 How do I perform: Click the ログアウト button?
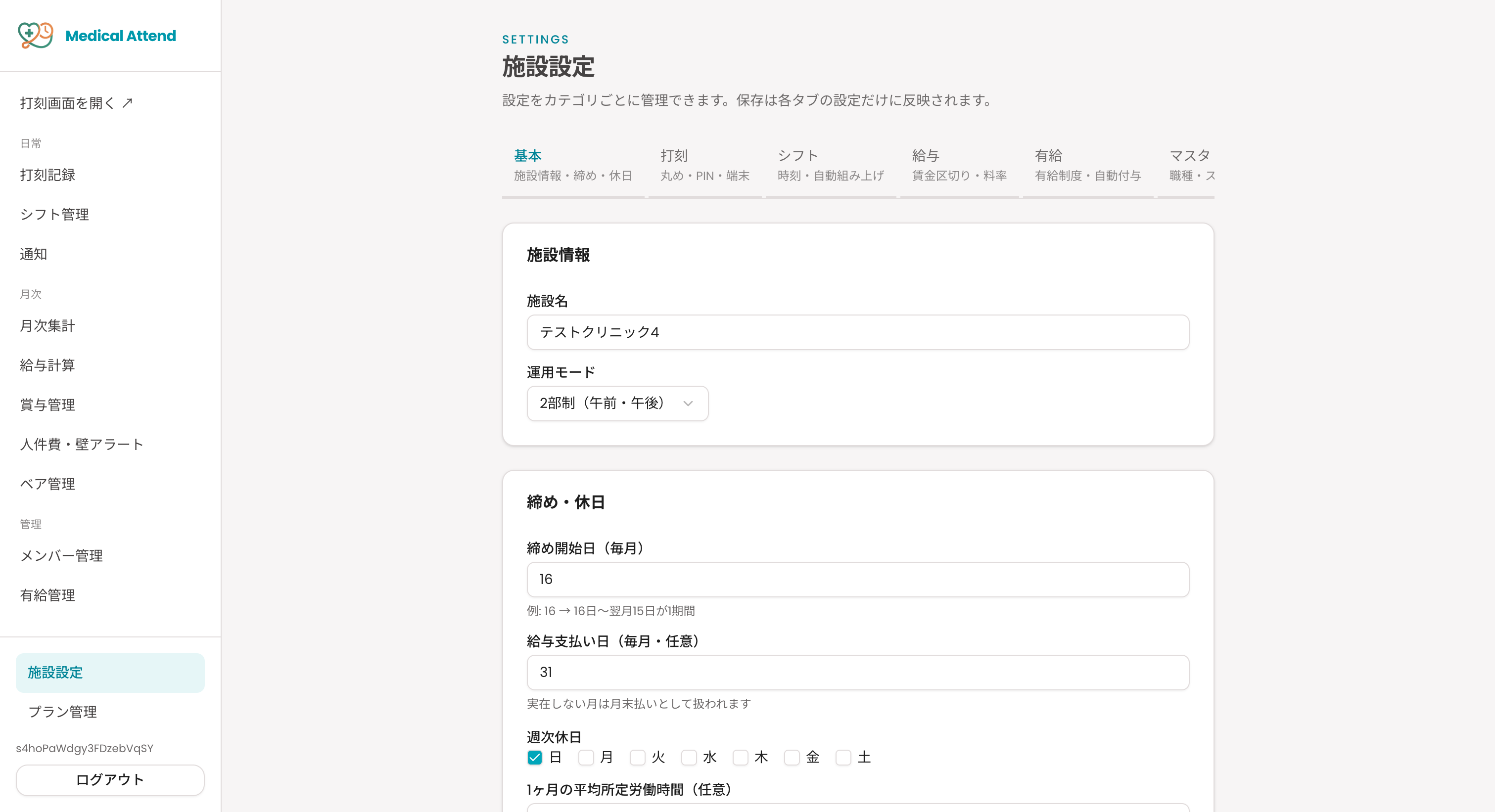(x=110, y=780)
